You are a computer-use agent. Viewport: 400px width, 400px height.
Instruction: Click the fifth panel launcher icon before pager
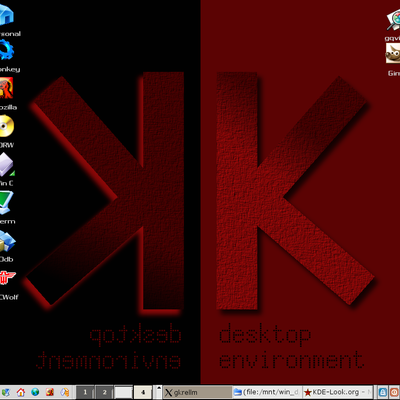click(x=65, y=392)
